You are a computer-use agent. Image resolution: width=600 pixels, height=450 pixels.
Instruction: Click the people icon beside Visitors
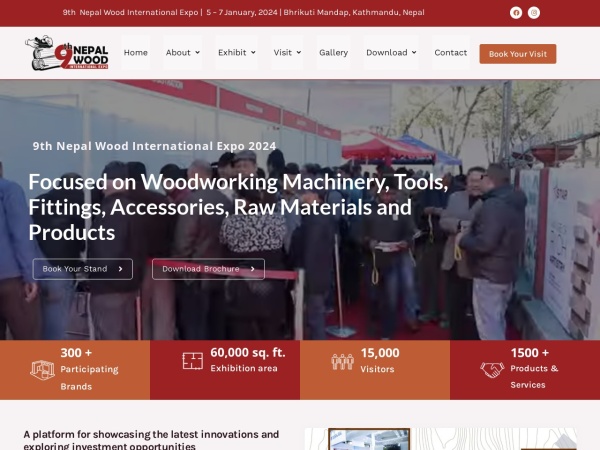click(342, 362)
